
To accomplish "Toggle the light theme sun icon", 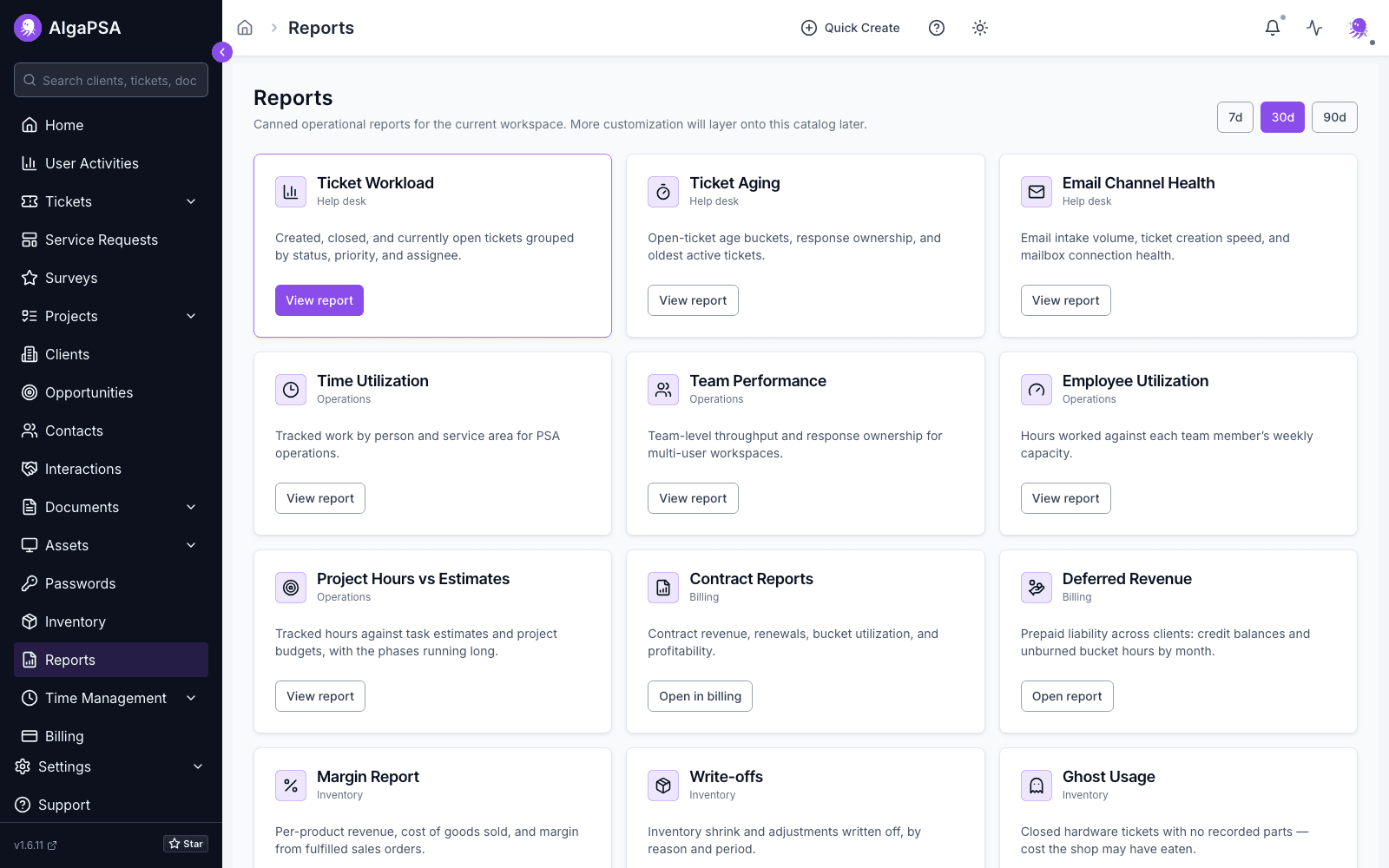I will click(x=980, y=28).
